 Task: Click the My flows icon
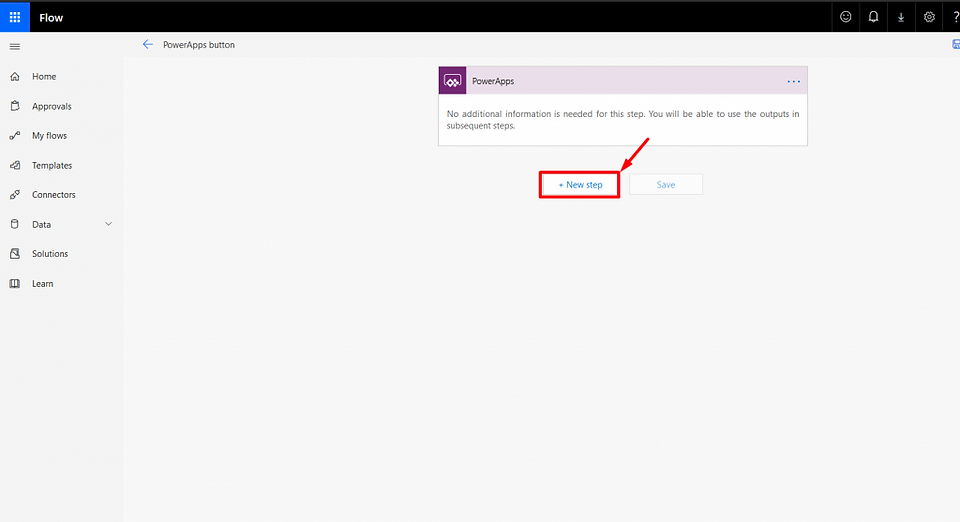point(15,135)
